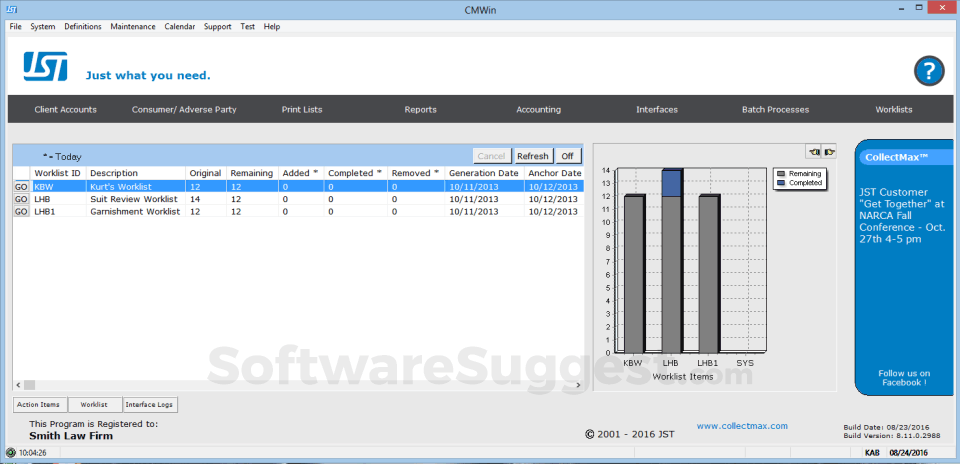Image resolution: width=960 pixels, height=464 pixels.
Task: Click the Completed column header
Action: coord(356,173)
